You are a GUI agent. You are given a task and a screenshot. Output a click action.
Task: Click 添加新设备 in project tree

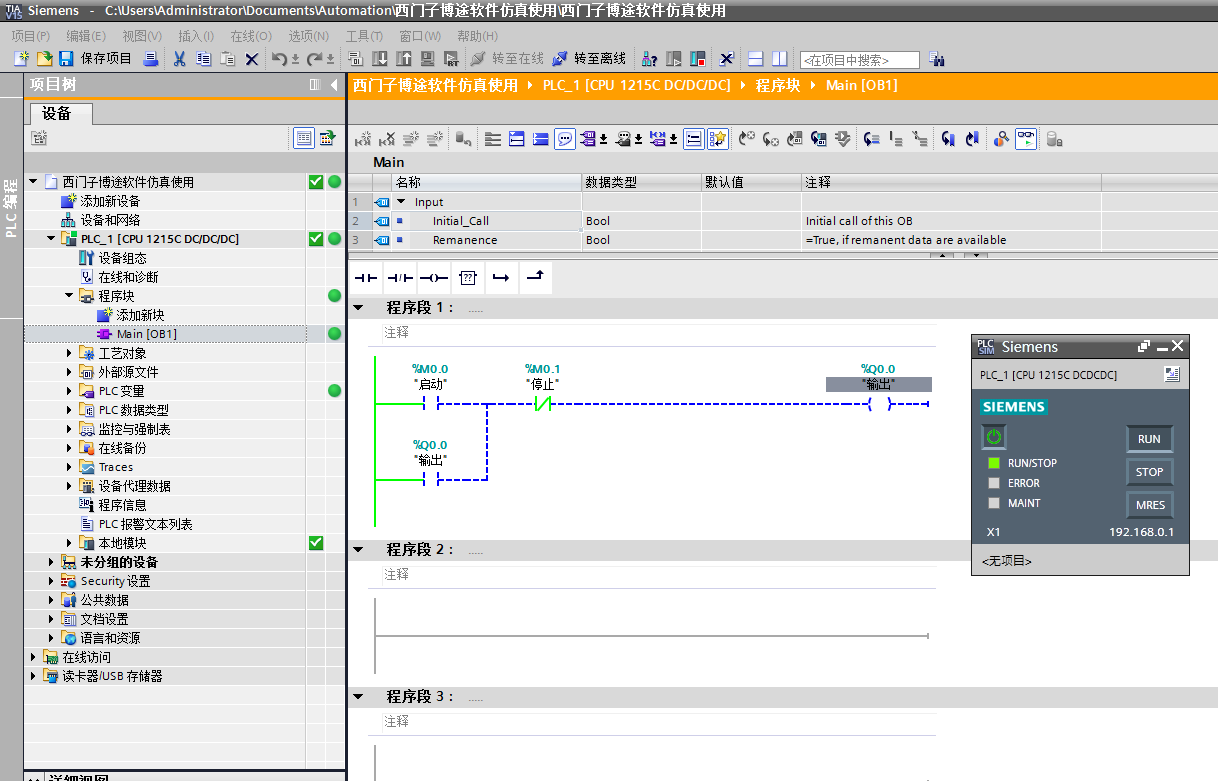(110, 201)
